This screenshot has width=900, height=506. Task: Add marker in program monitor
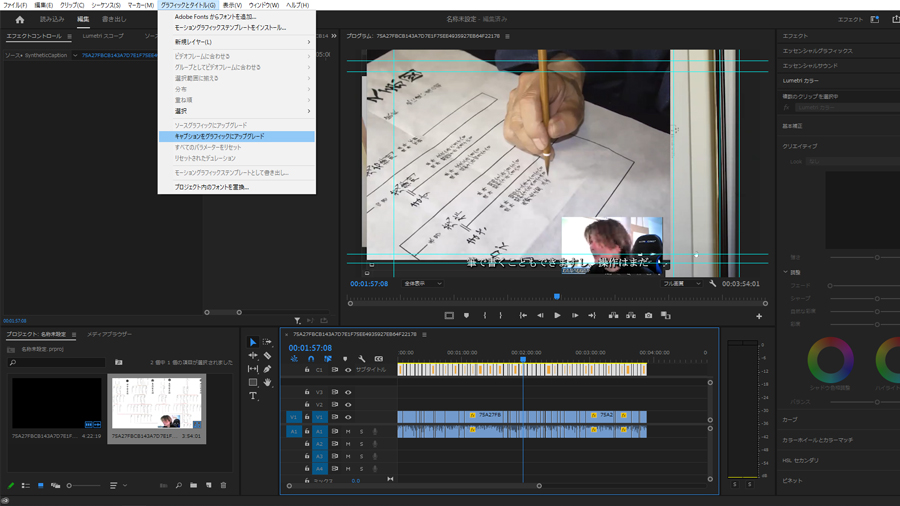(x=466, y=316)
